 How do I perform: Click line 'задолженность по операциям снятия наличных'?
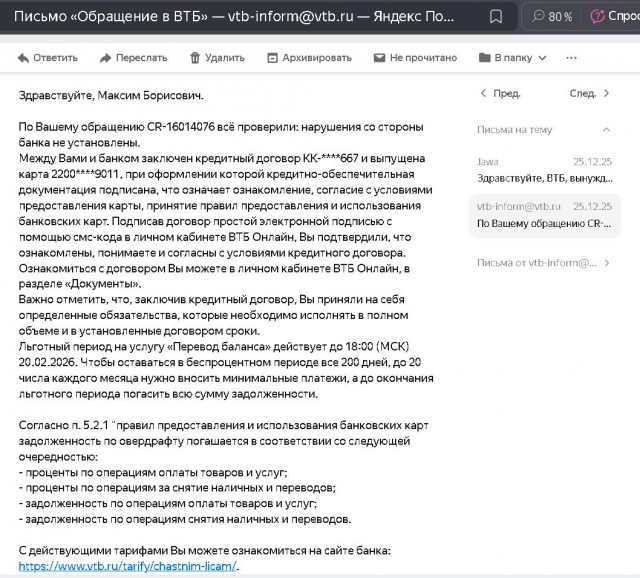(x=185, y=520)
